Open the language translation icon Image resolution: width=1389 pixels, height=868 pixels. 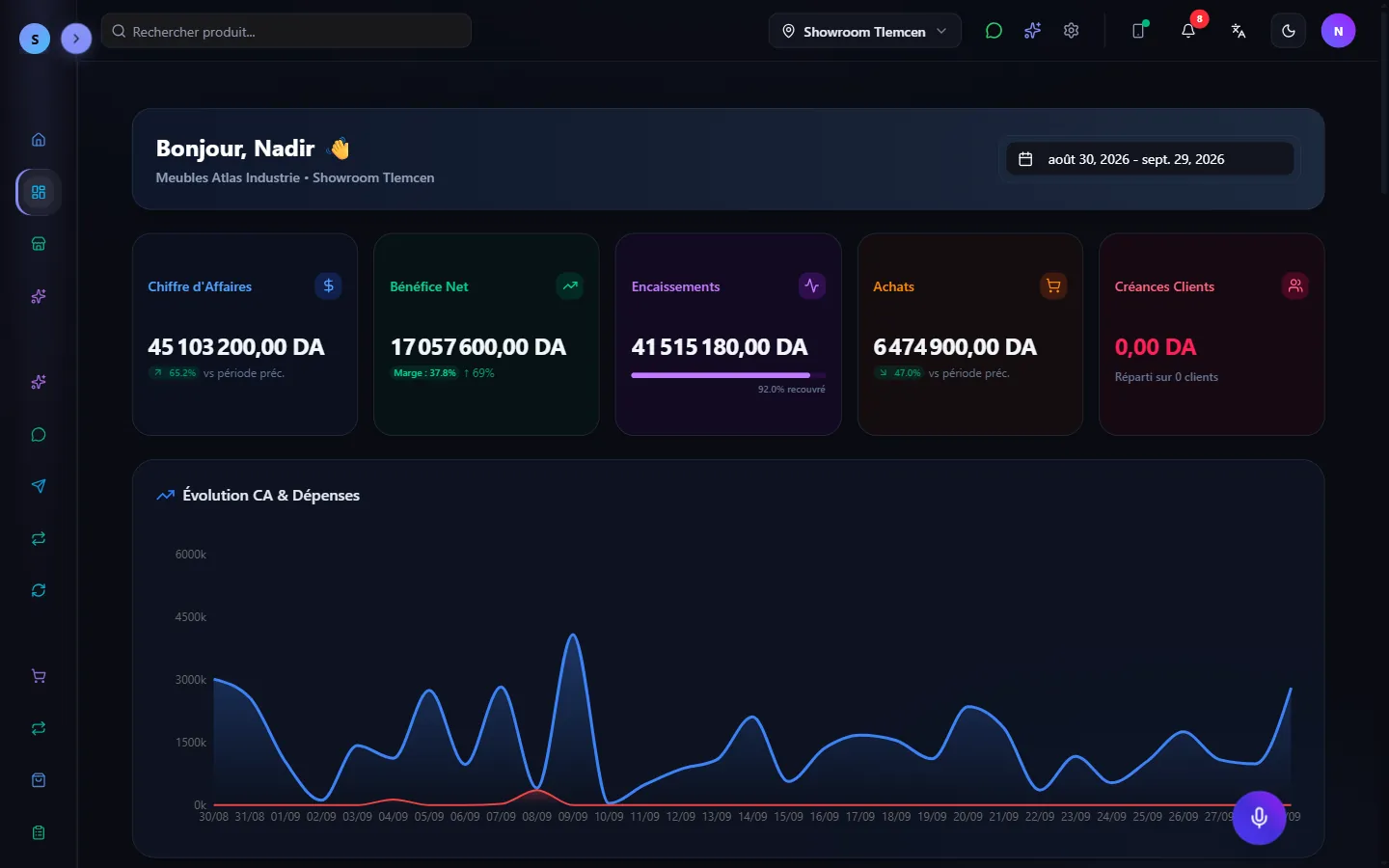[1239, 31]
